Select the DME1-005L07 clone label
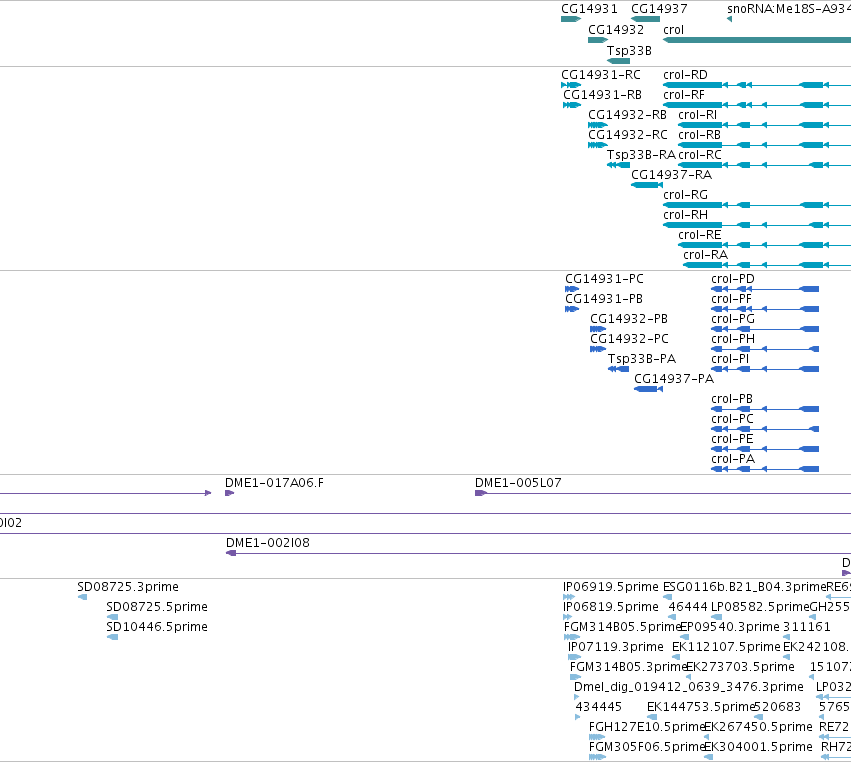The width and height of the screenshot is (851, 762). click(518, 483)
